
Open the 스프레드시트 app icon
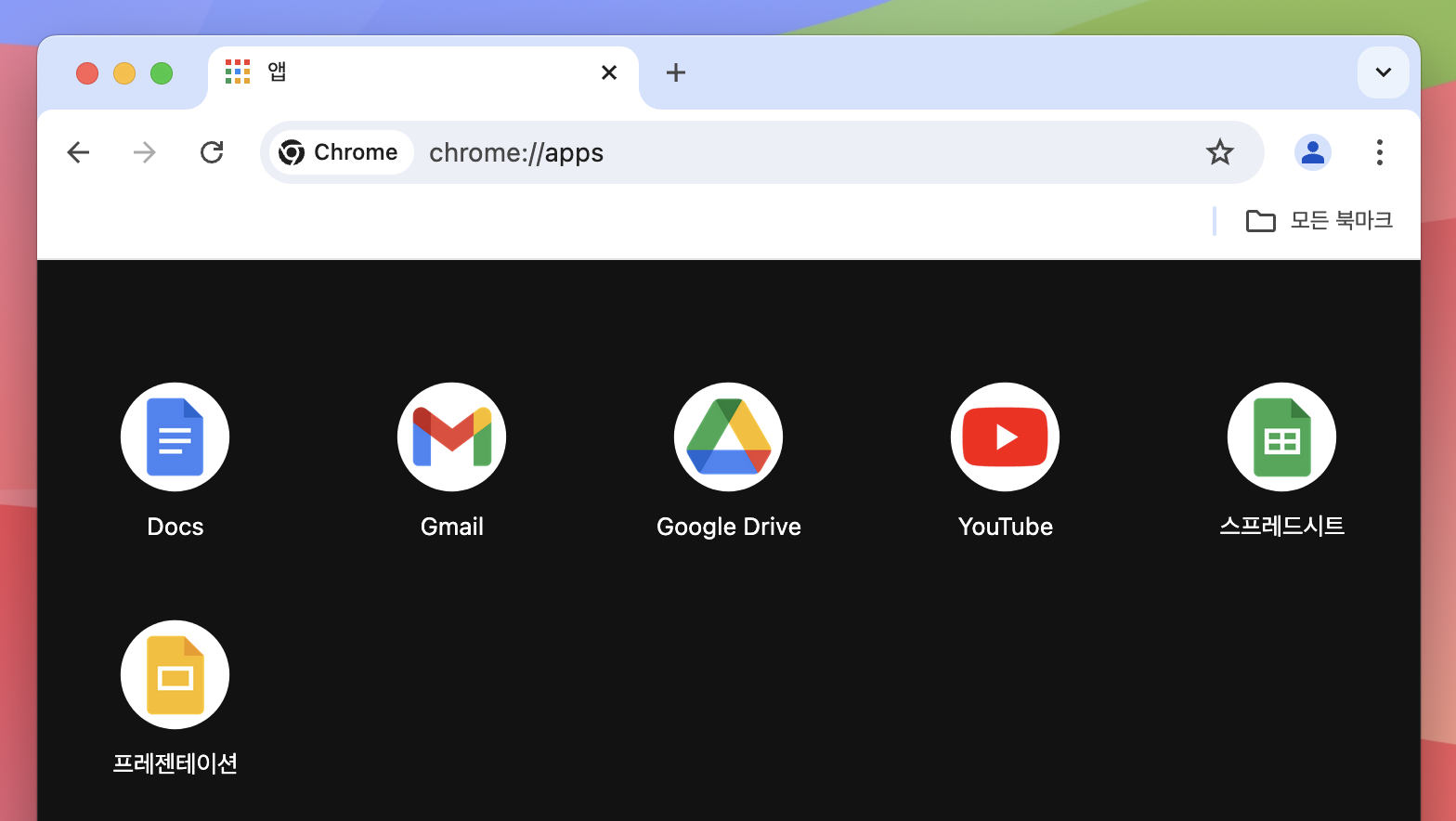(1281, 437)
